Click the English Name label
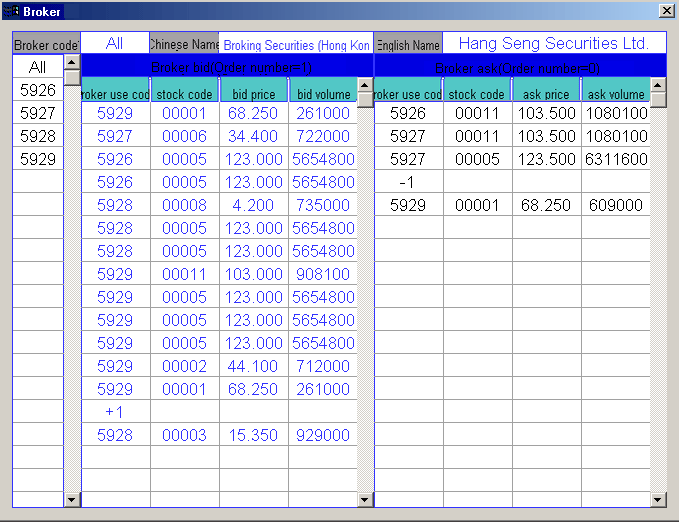 coord(408,43)
